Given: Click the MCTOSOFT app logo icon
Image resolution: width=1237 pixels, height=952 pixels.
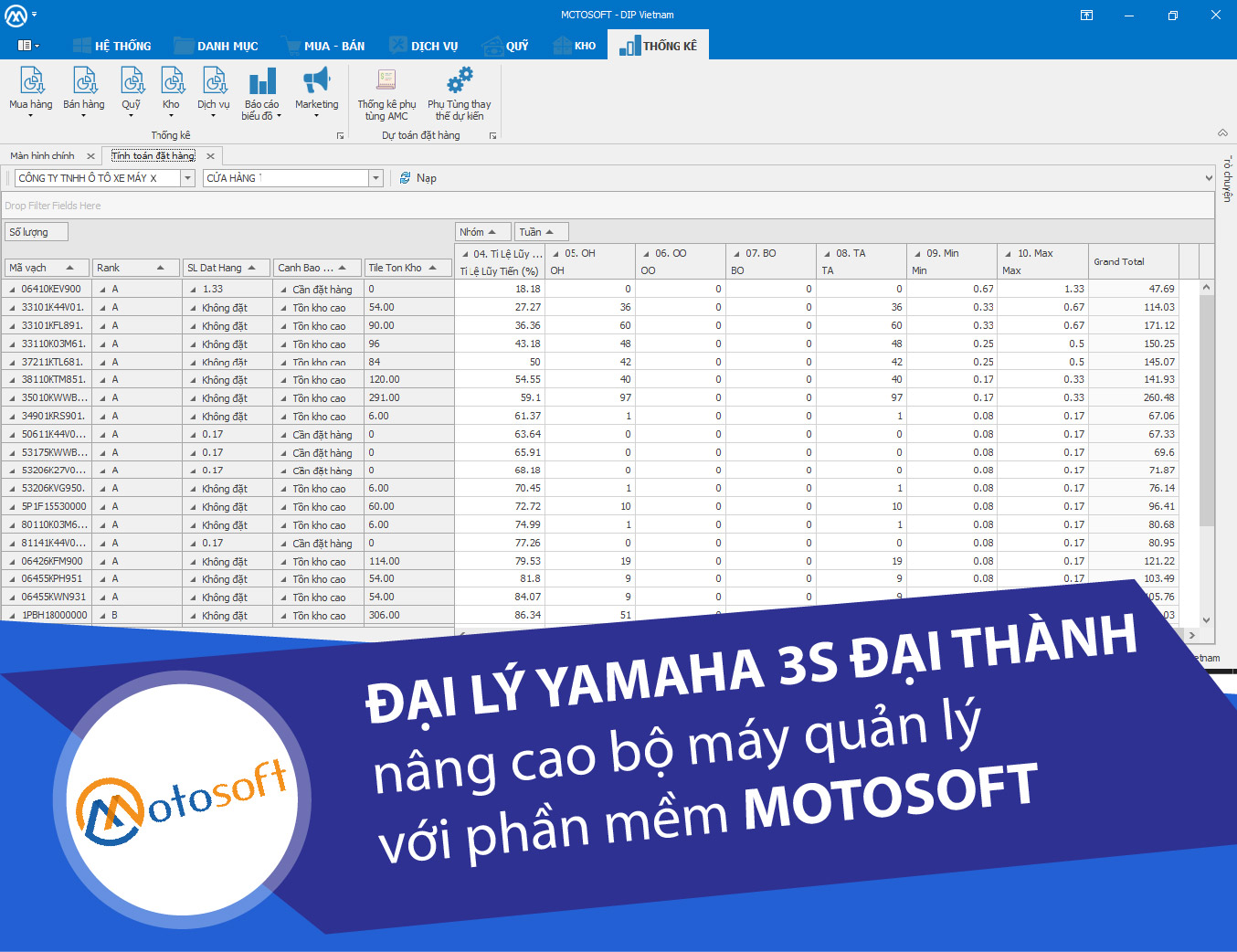Looking at the screenshot, I should click(16, 15).
